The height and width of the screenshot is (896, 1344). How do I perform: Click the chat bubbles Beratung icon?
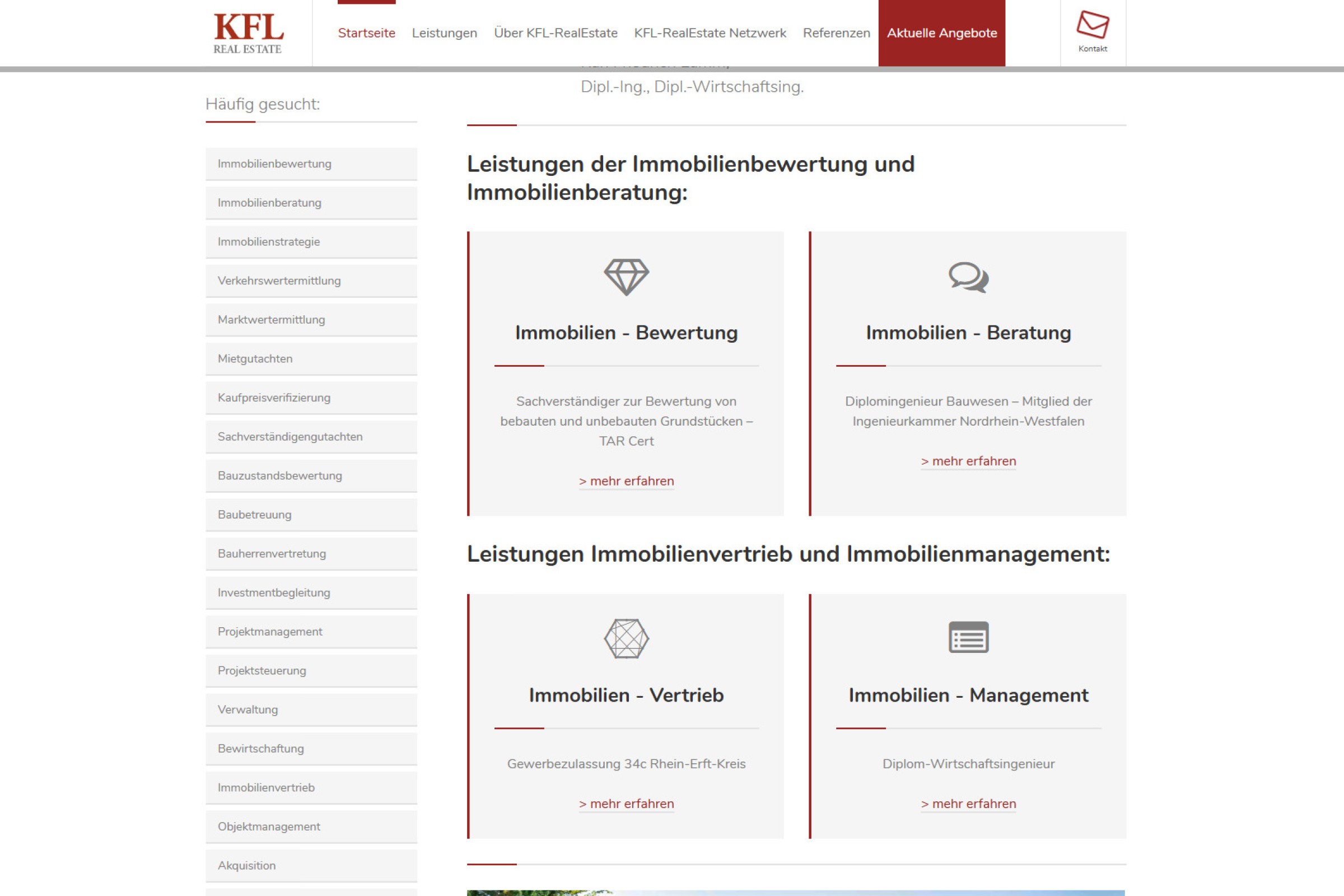tap(968, 278)
